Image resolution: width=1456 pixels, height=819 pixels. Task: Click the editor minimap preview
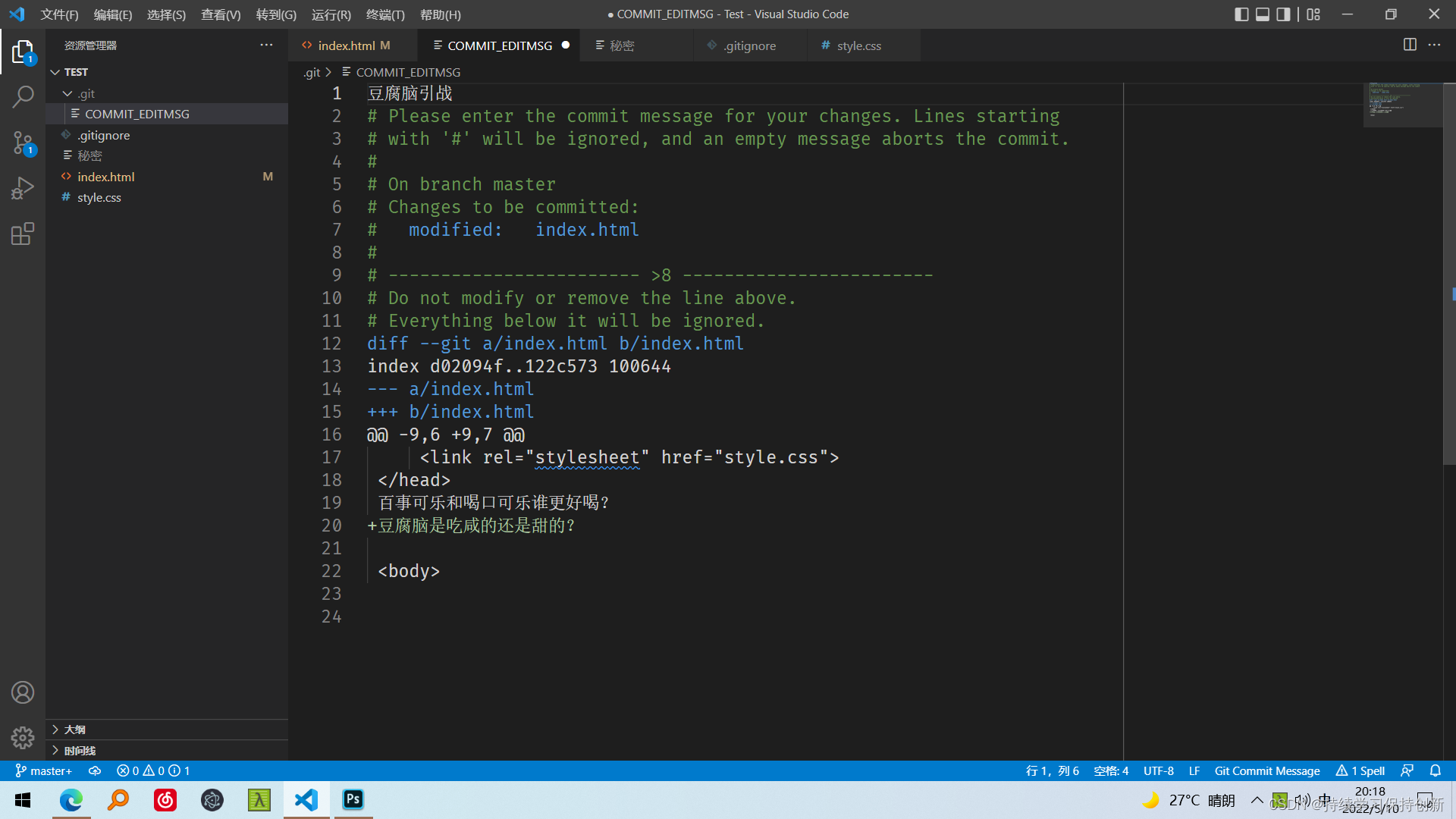click(x=1402, y=105)
